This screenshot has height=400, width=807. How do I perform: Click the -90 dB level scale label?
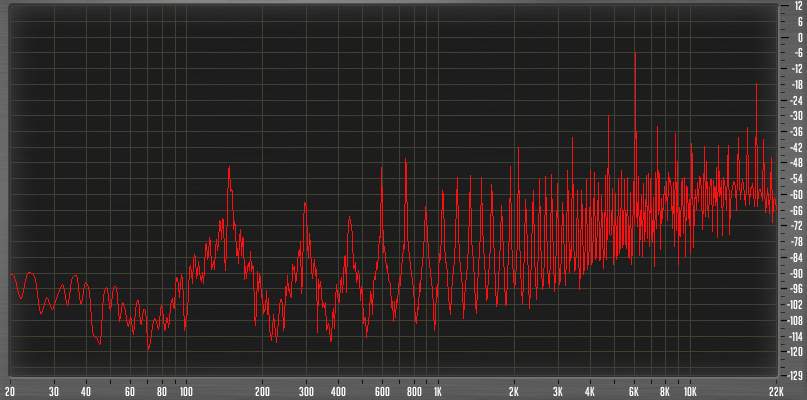click(796, 273)
